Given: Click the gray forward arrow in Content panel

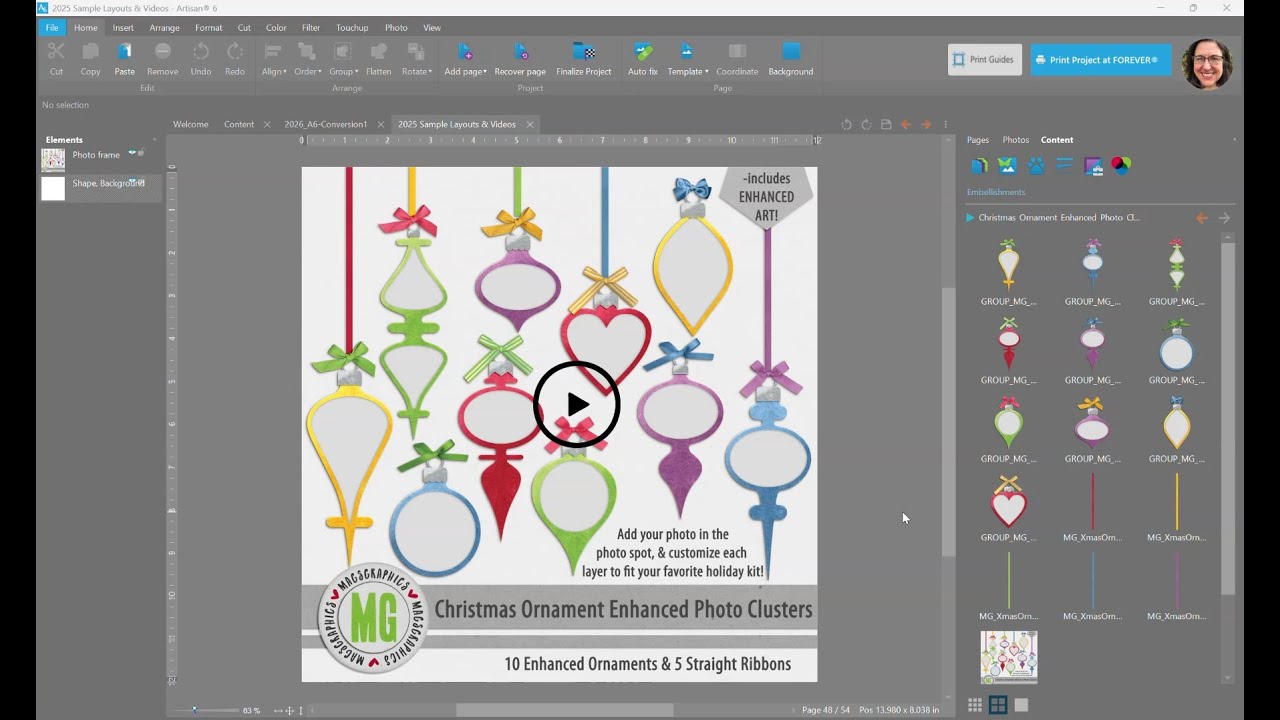Looking at the screenshot, I should (1224, 218).
